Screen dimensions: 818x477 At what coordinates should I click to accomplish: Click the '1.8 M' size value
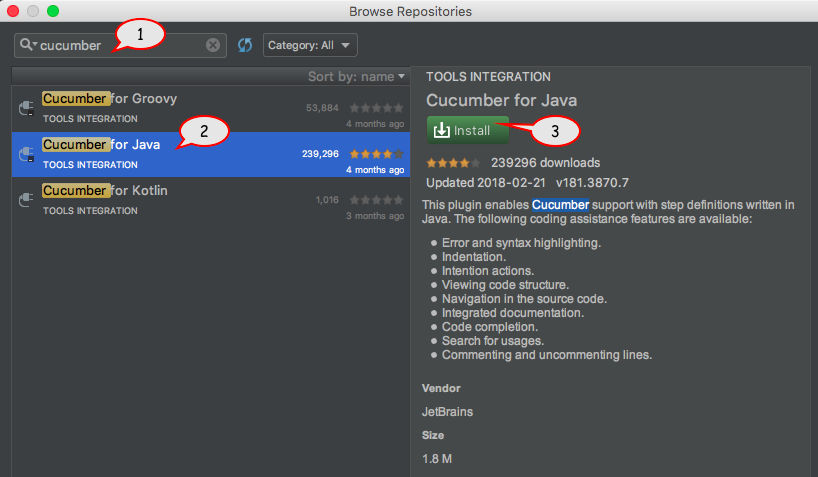tap(437, 459)
